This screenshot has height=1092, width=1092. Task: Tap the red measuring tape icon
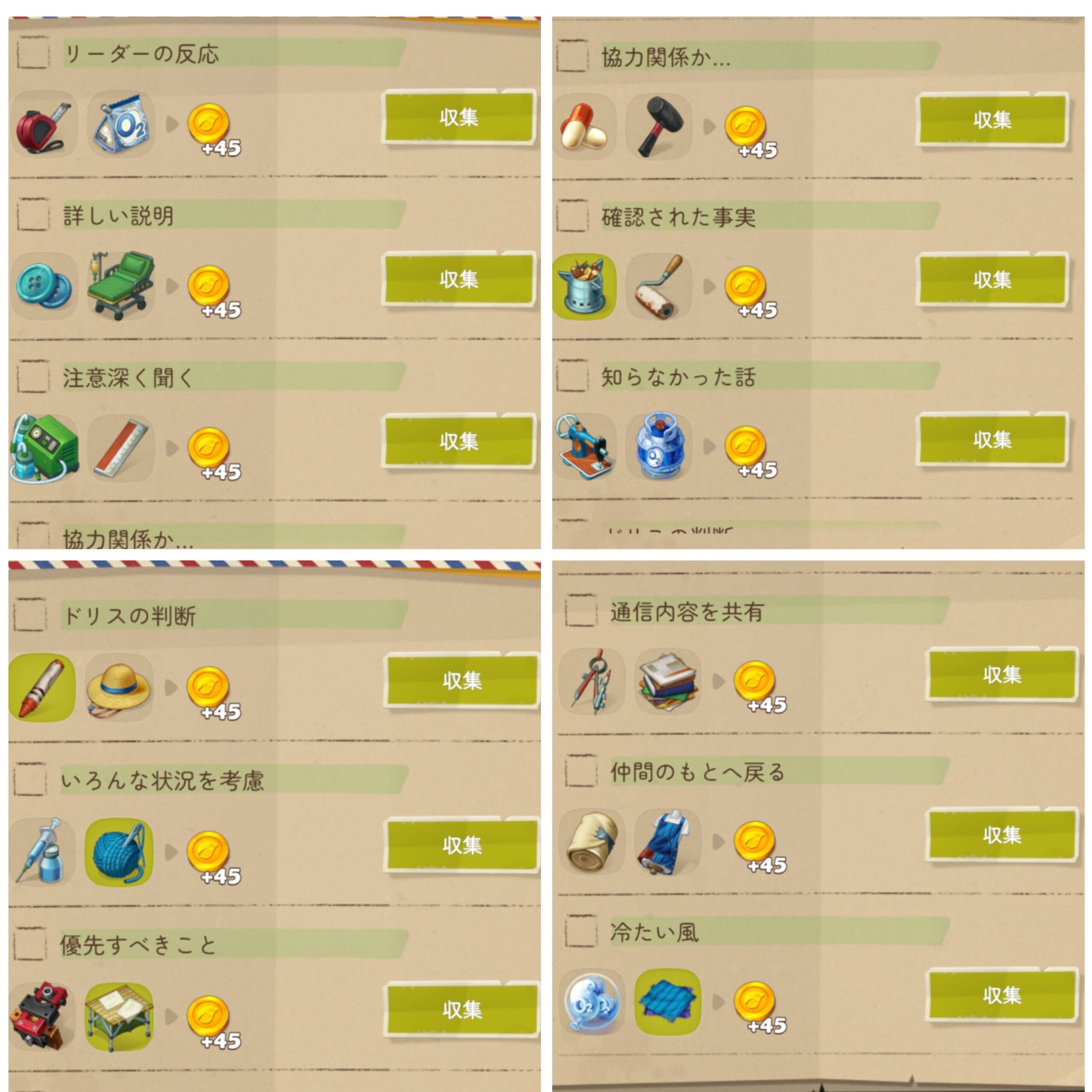[x=44, y=125]
